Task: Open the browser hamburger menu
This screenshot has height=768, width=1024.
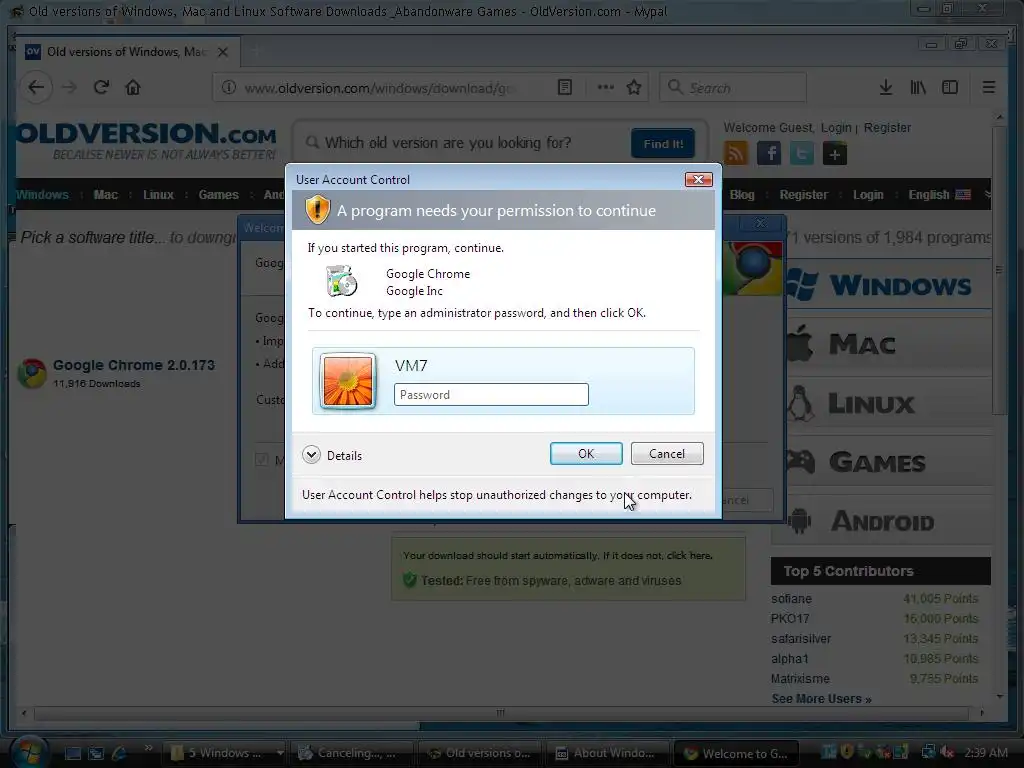Action: (989, 88)
